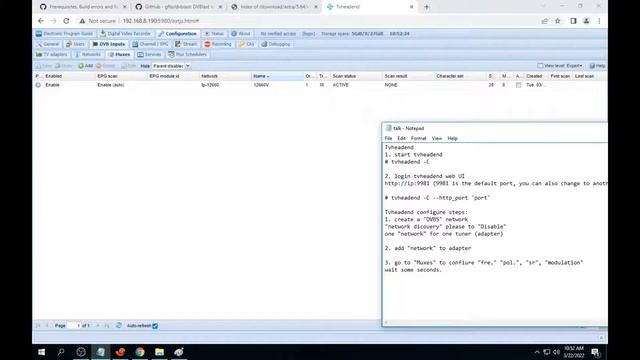The width and height of the screenshot is (640, 360).
Task: Open the Notepad Format menu
Action: pos(418,138)
